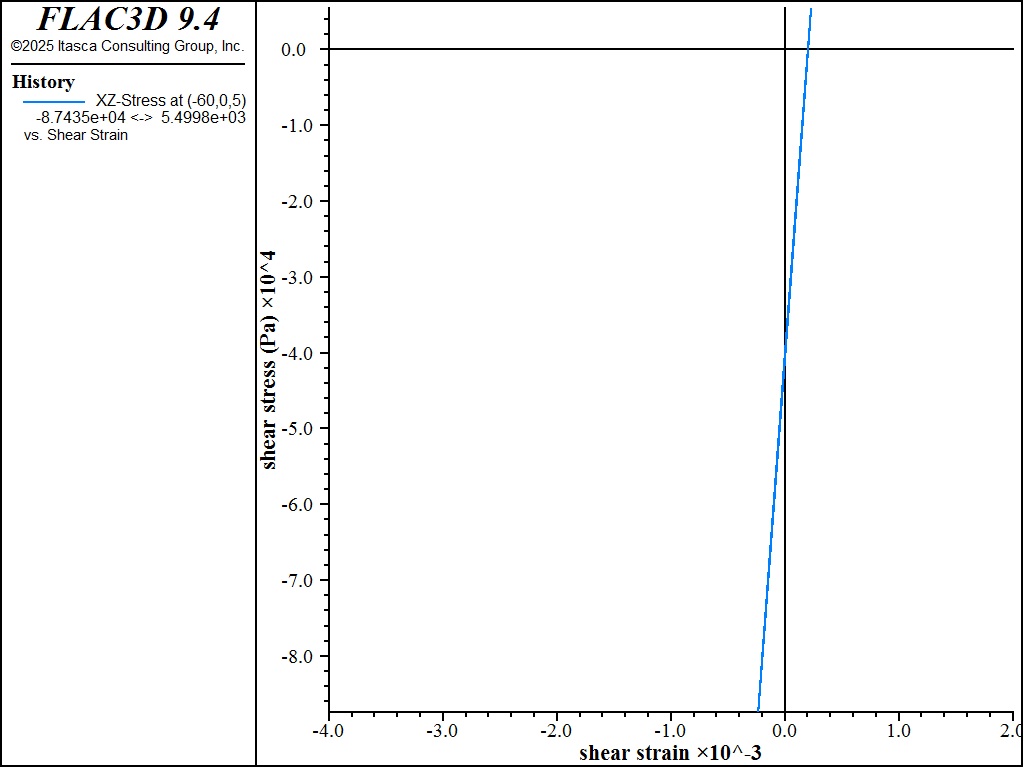Click the blue legend line swatch
The width and height of the screenshot is (1024, 768).
point(53,101)
